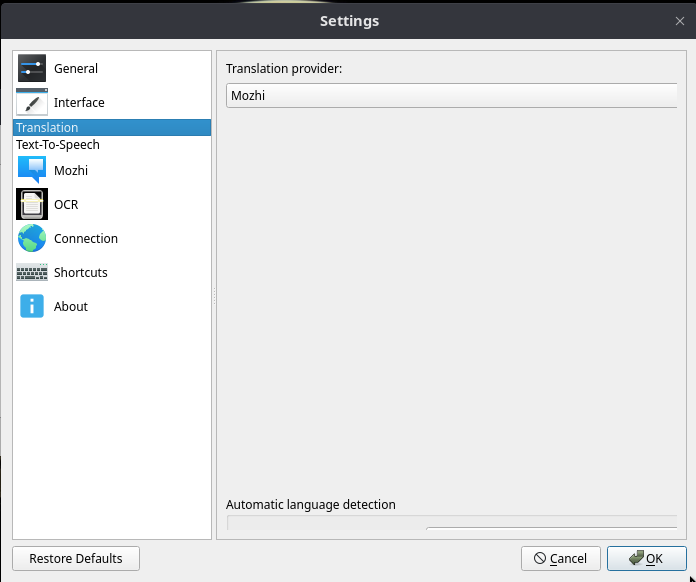Open the Shortcuts keyboard icon
The image size is (696, 582).
point(32,273)
